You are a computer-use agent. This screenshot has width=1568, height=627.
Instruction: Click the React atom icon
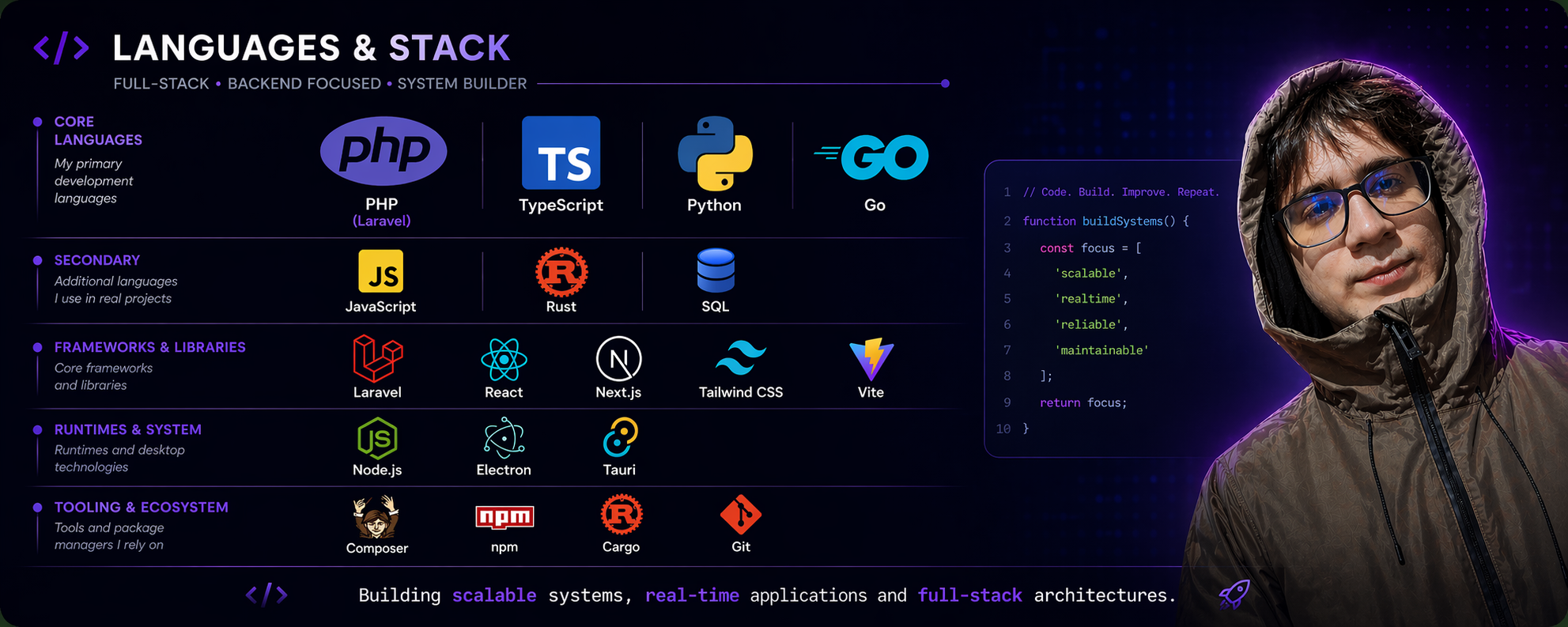click(x=504, y=360)
